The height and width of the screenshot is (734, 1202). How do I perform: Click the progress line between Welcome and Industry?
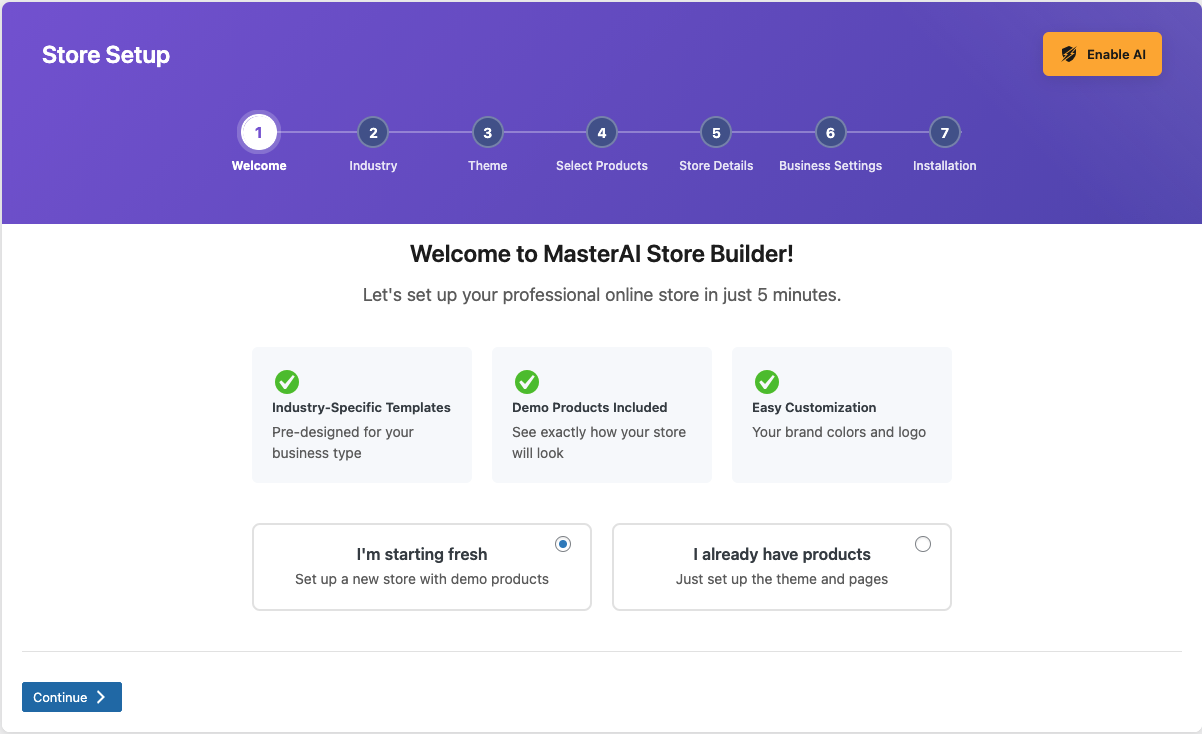316,131
